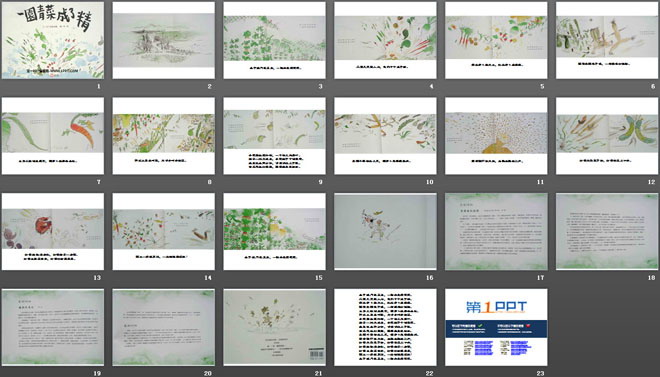Viewport: 660px width, 377px height.
Task: Select slide 20 thumbnail
Action: (164, 327)
